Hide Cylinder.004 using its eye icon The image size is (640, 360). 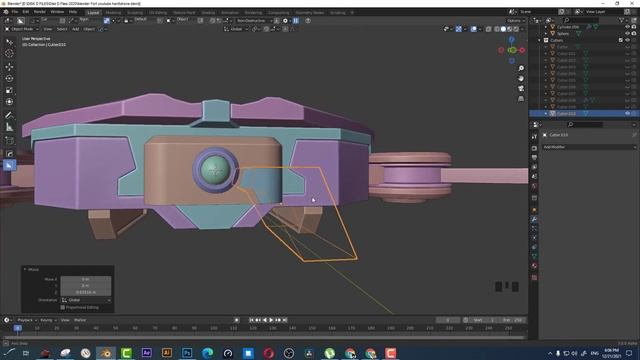click(627, 27)
